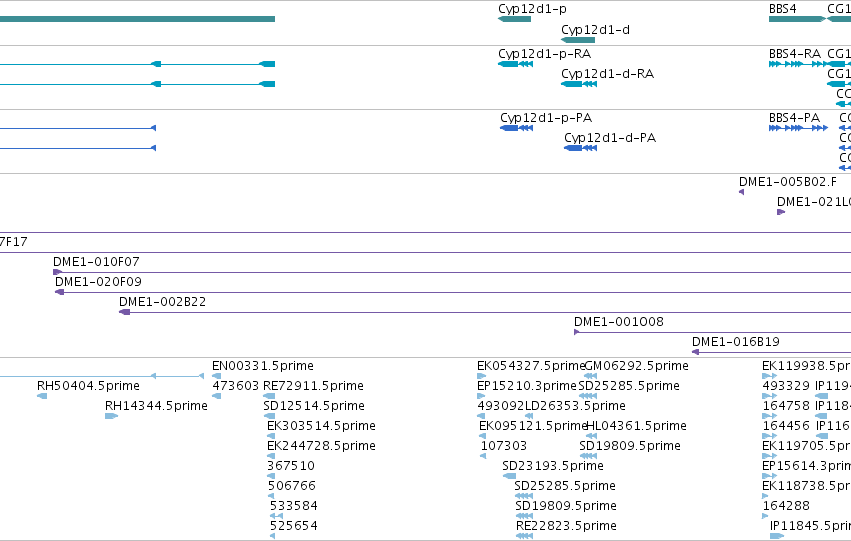Select the EN00331.5prime EST label
Screen dimensions: 851x541
263,366
